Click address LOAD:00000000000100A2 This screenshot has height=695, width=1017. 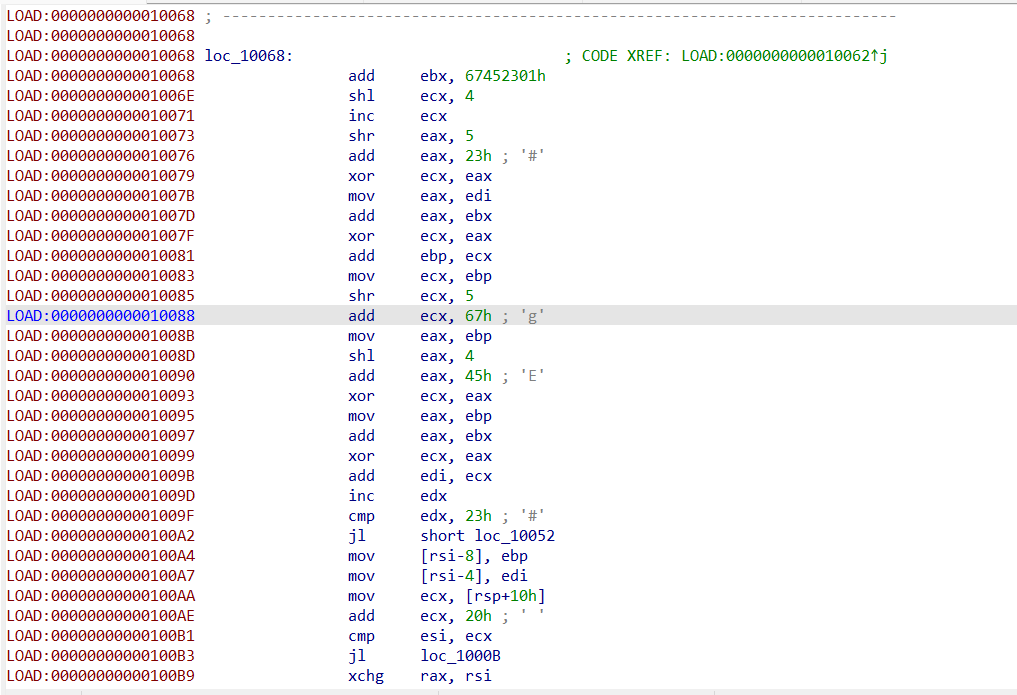click(x=101, y=536)
